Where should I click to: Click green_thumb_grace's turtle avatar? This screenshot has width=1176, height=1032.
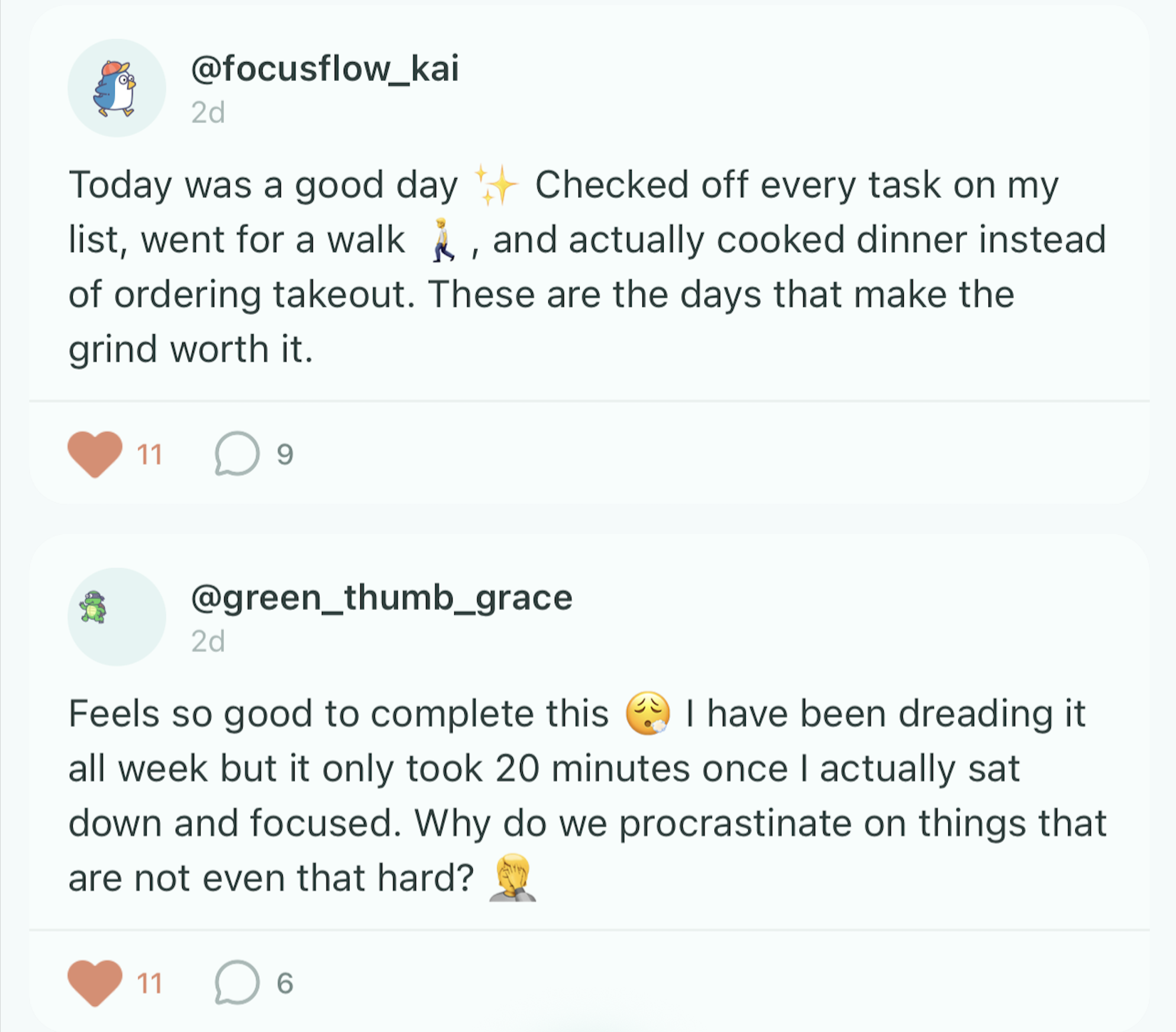click(x=117, y=615)
